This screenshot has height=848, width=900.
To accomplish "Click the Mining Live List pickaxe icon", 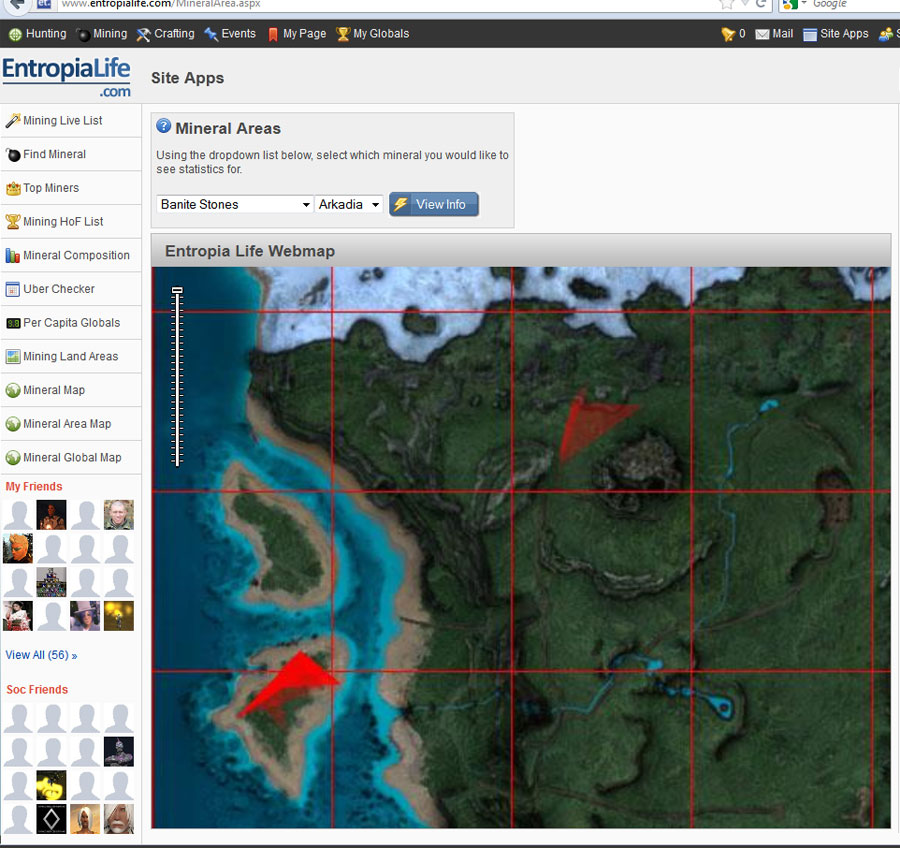I will (x=13, y=121).
